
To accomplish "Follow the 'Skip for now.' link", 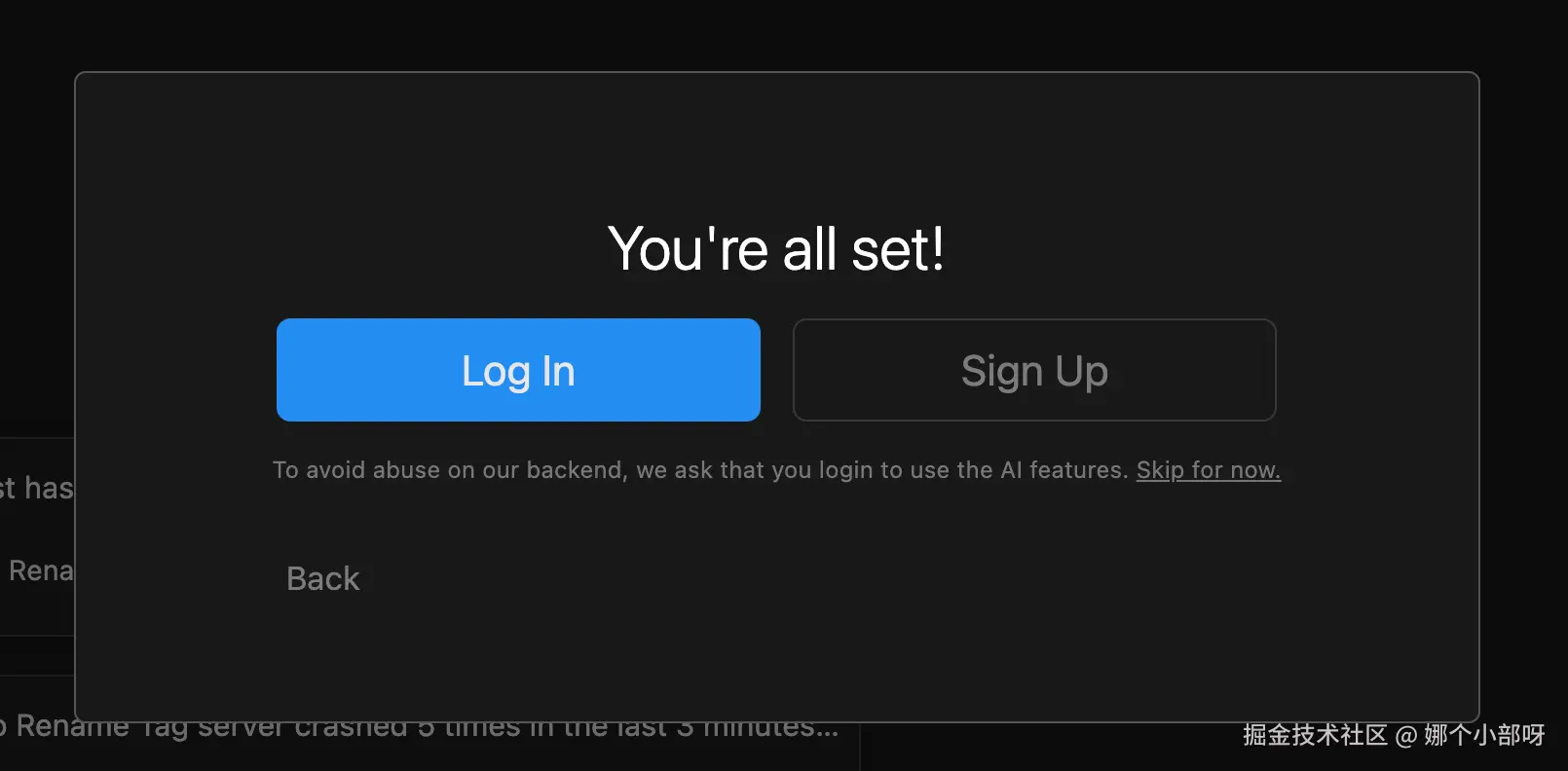I will [1208, 470].
